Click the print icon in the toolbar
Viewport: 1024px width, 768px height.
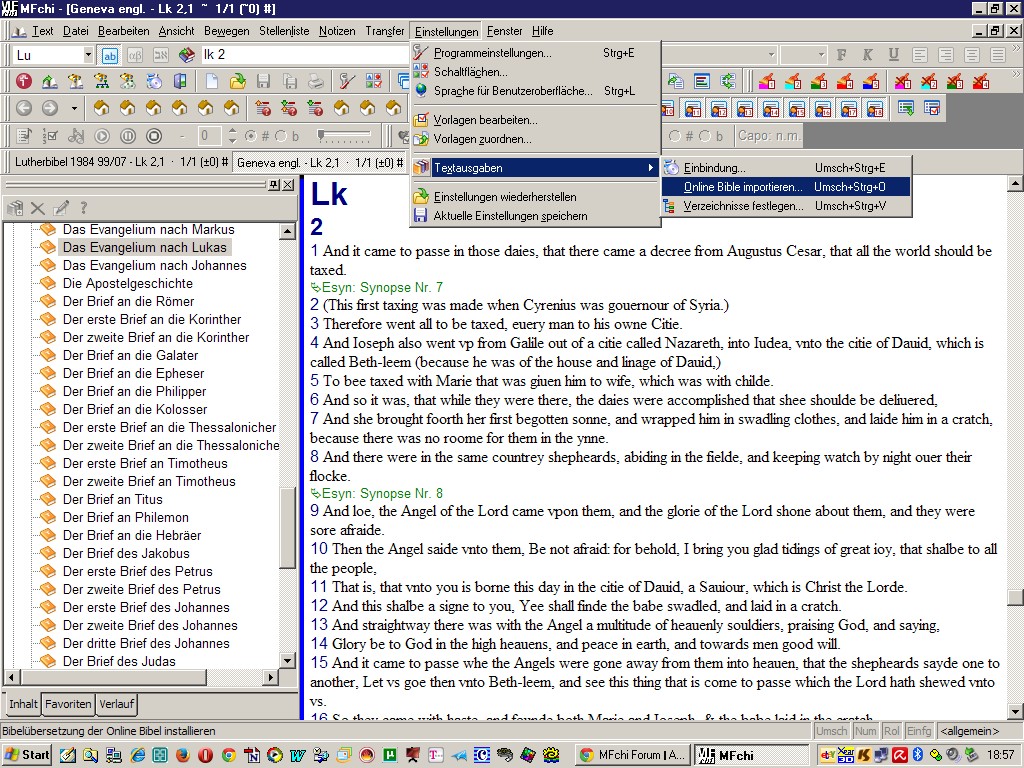[x=315, y=82]
